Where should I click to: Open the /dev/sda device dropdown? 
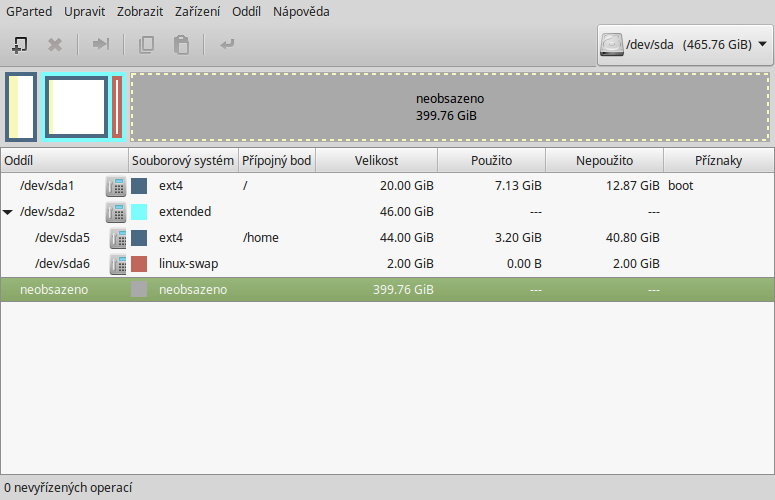click(x=685, y=45)
